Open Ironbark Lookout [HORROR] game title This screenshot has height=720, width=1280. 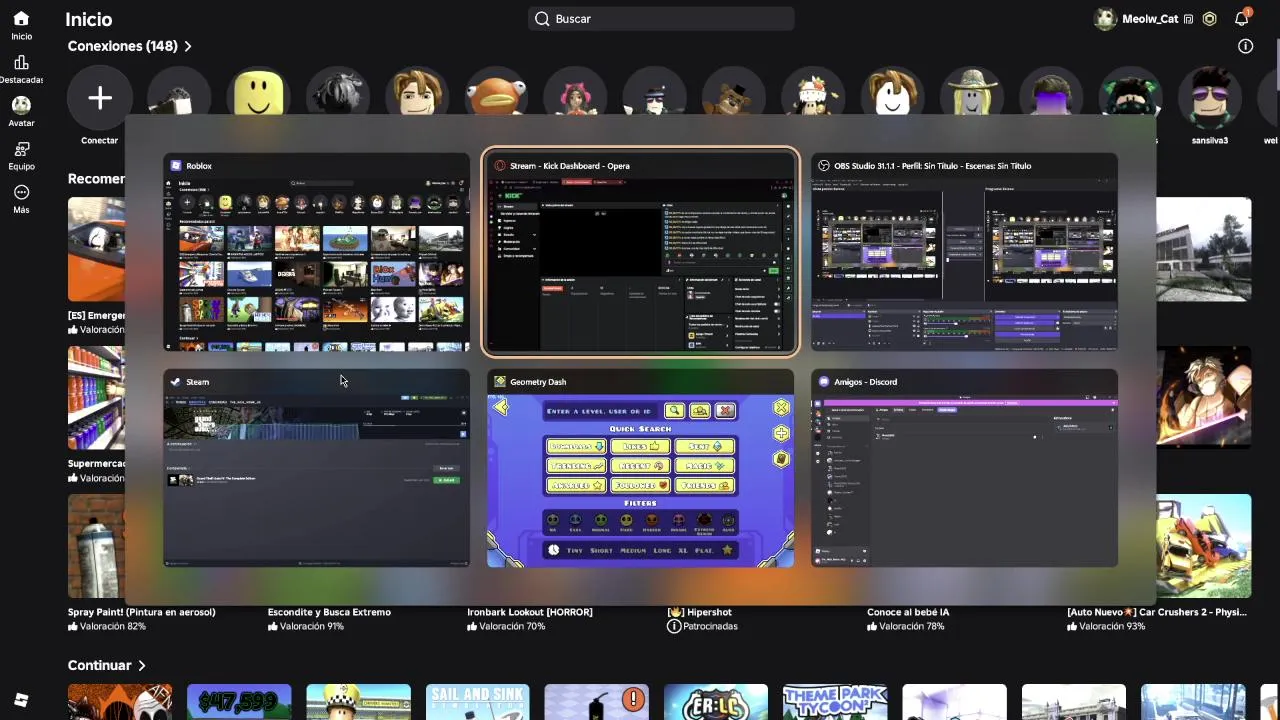(530, 612)
